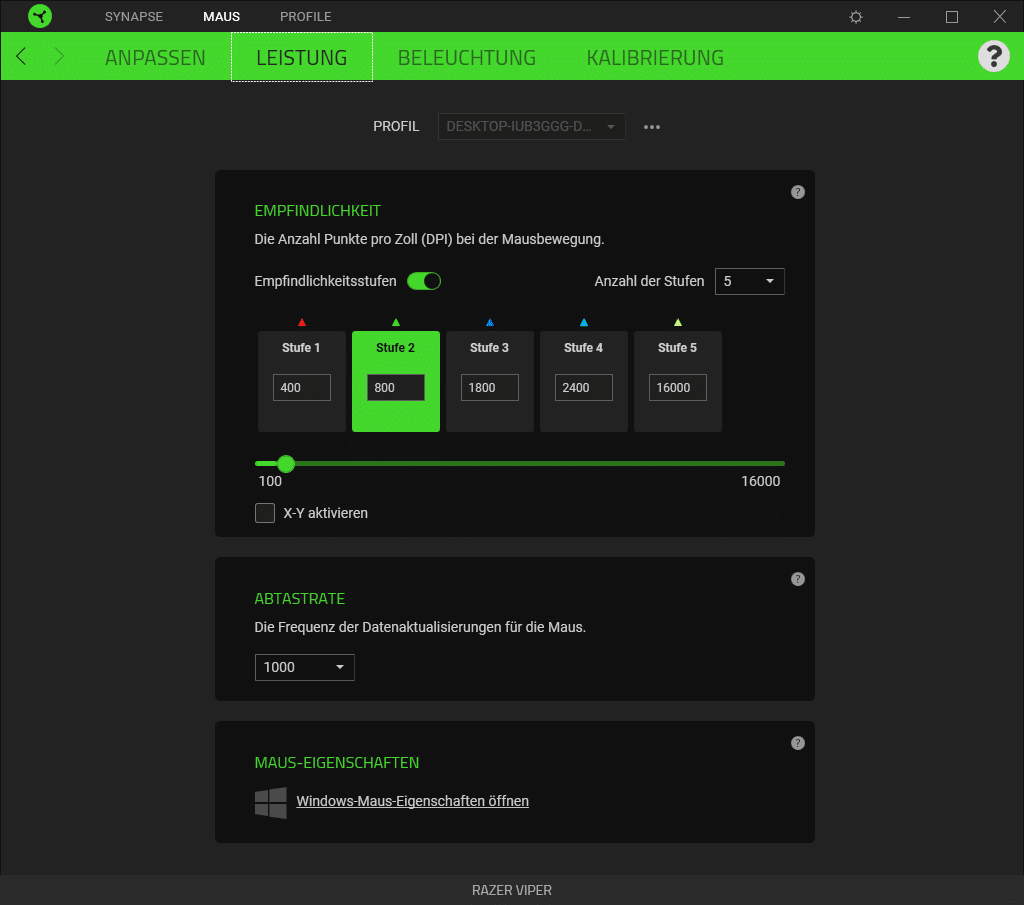Click the Stufe 5 DPI input field

tap(677, 388)
